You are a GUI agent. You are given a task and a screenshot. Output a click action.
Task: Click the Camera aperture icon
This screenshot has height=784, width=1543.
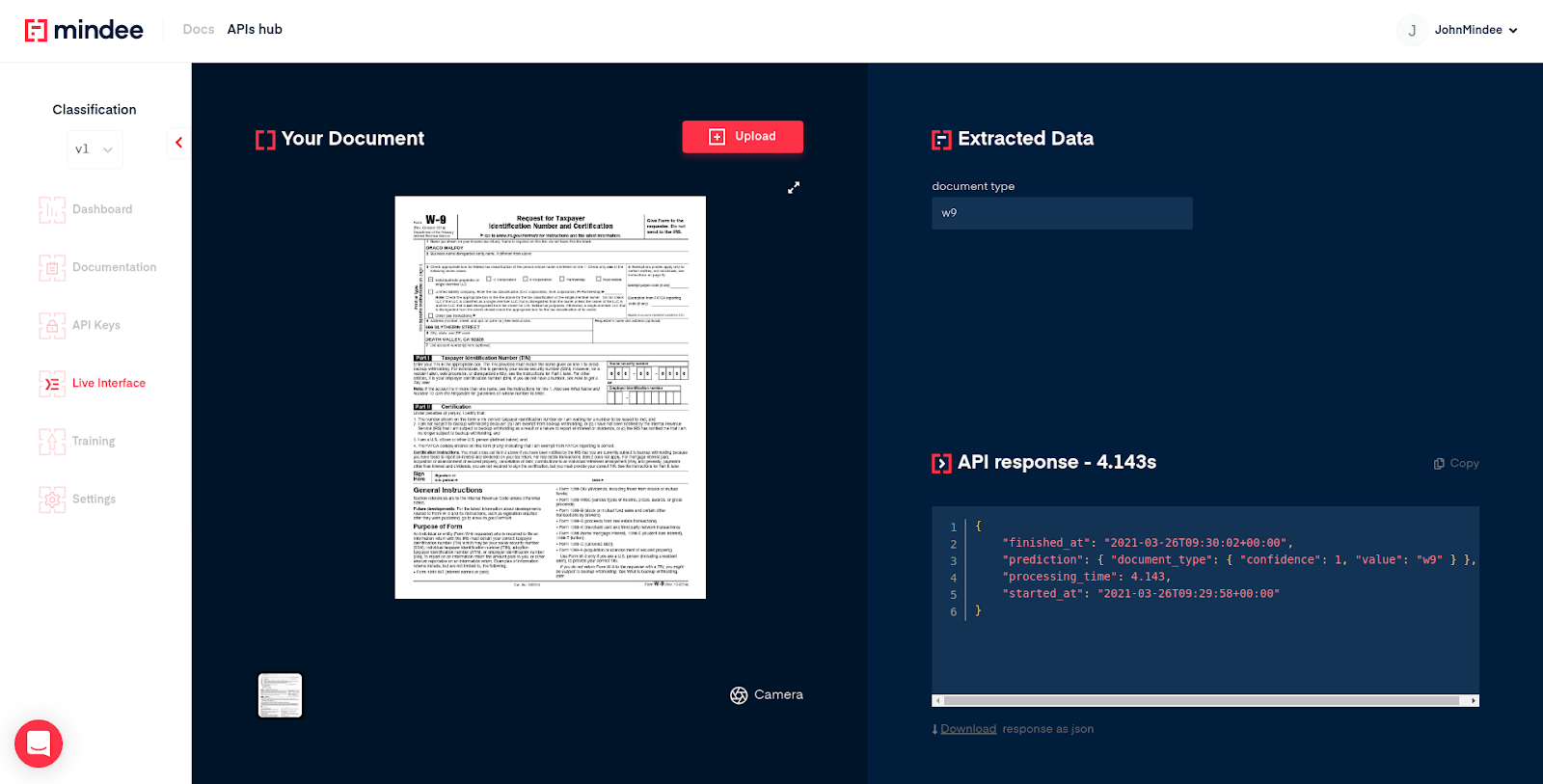739,695
